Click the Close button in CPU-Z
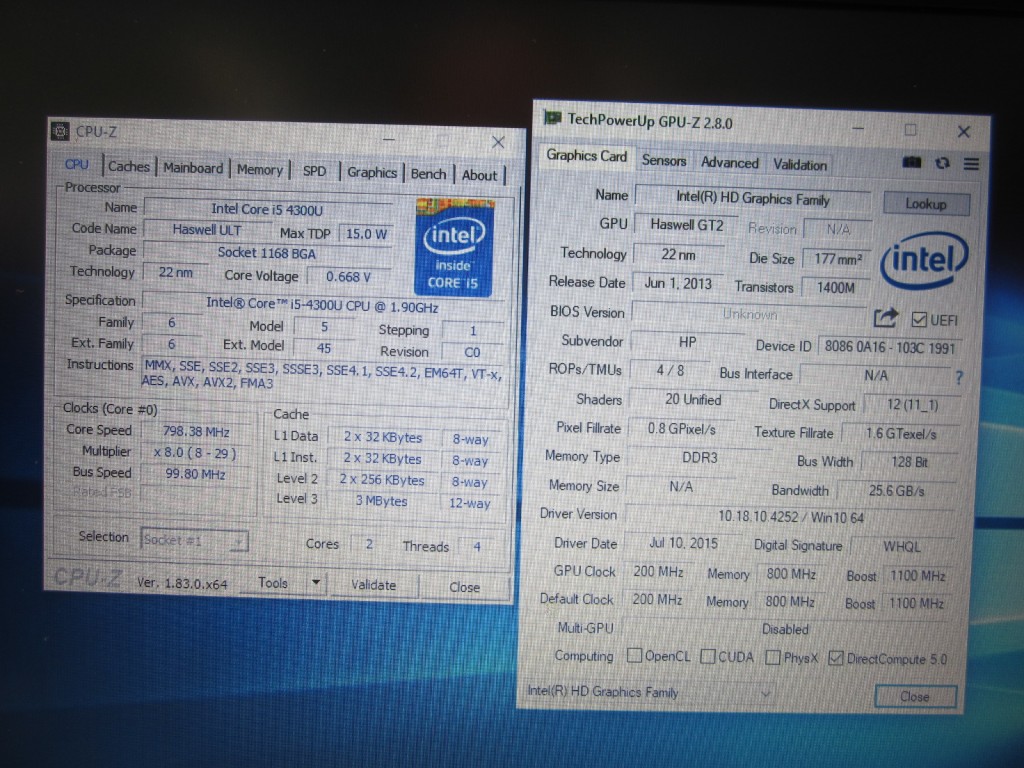 464,587
